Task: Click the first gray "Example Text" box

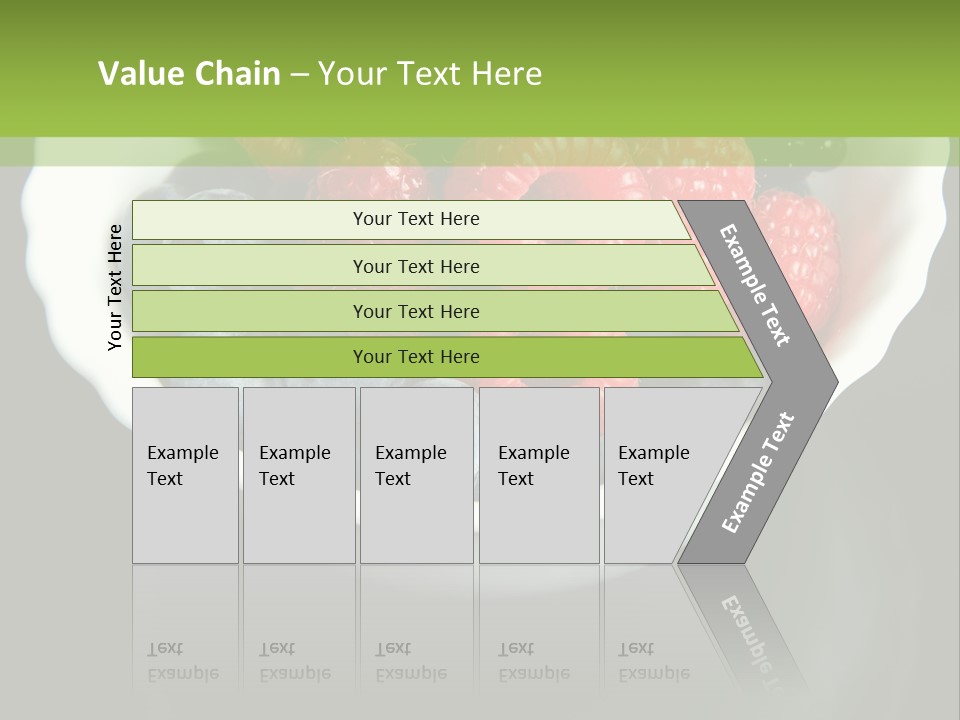Action: click(185, 474)
